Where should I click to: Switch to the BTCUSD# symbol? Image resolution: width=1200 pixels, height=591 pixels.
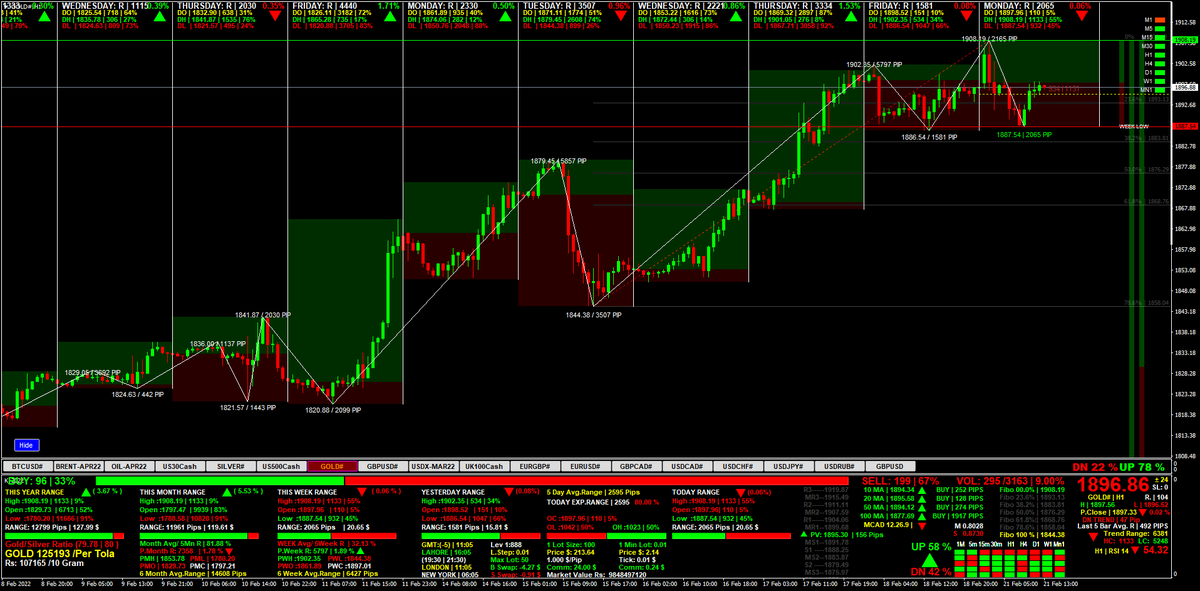coord(26,466)
